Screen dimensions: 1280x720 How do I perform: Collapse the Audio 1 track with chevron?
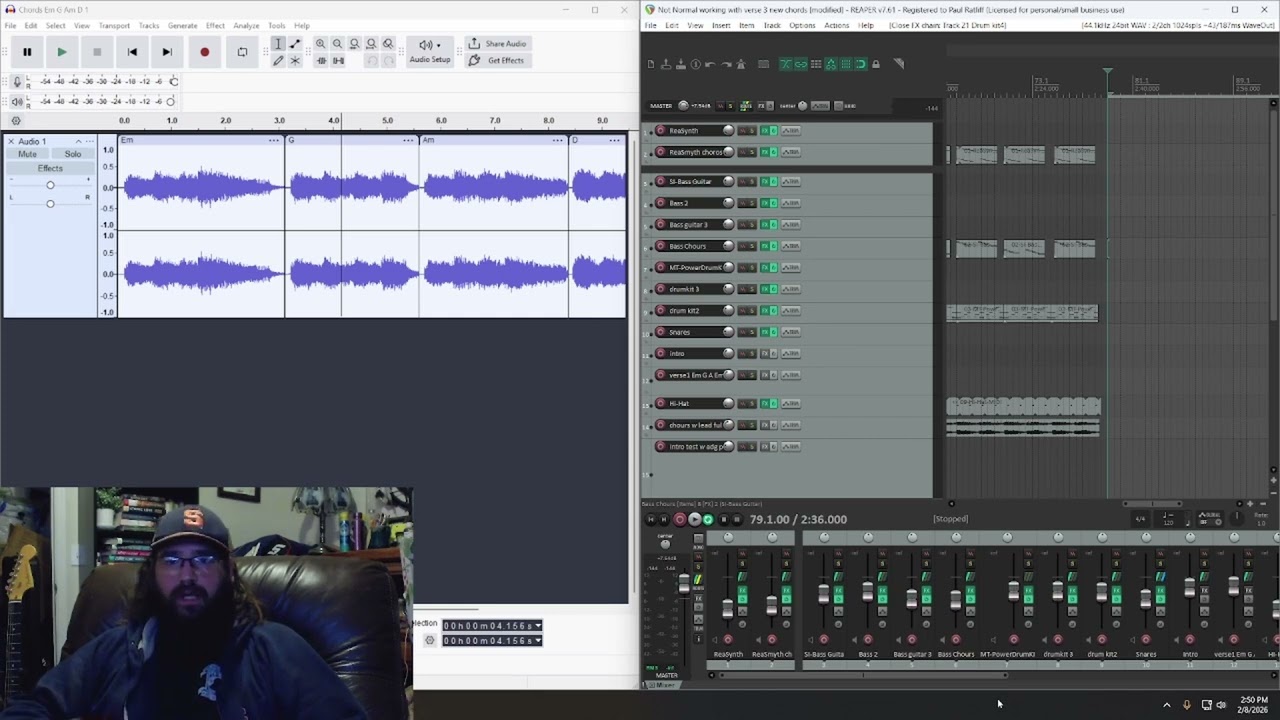[78, 141]
